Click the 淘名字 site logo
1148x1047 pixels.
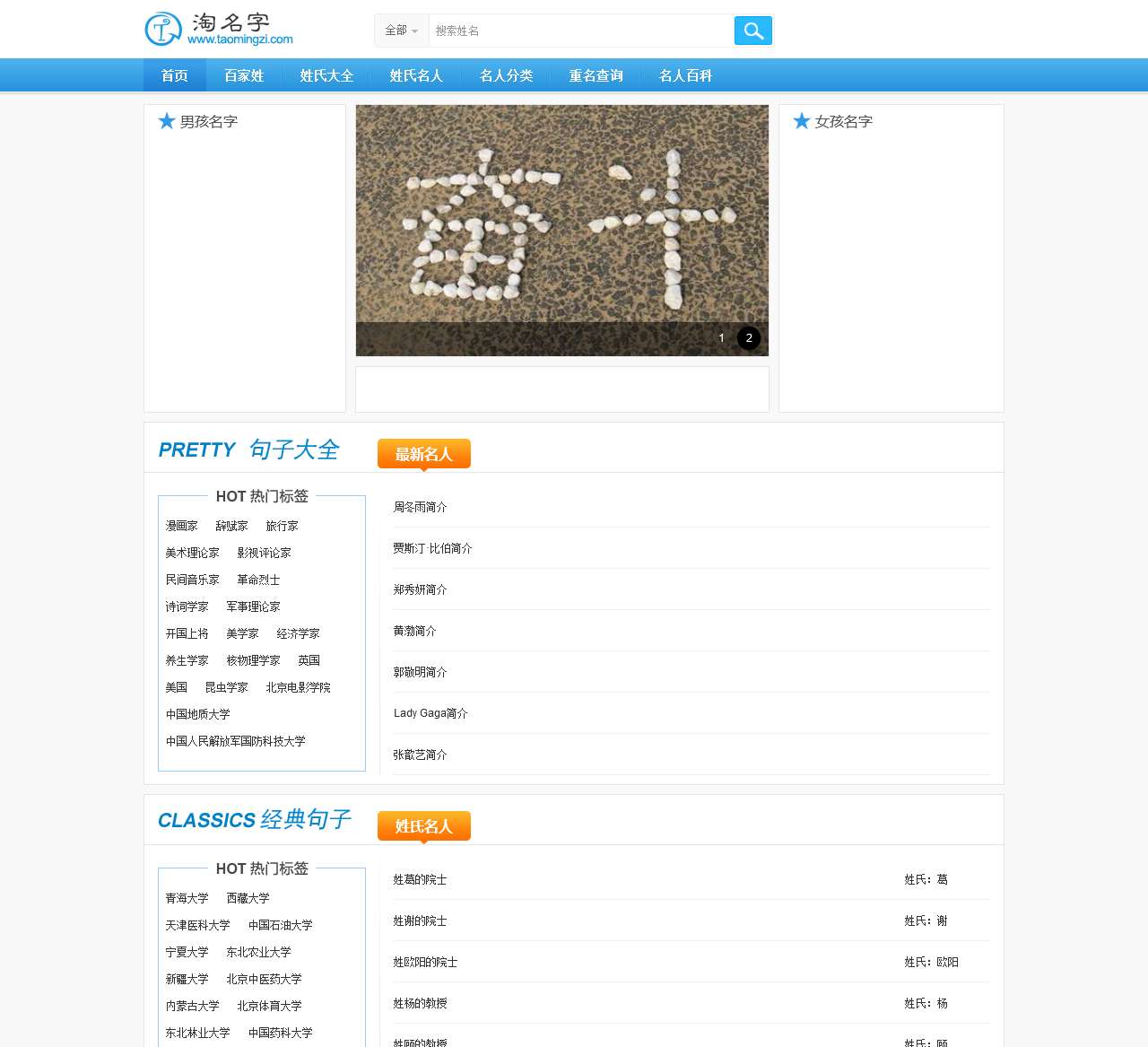click(x=220, y=30)
